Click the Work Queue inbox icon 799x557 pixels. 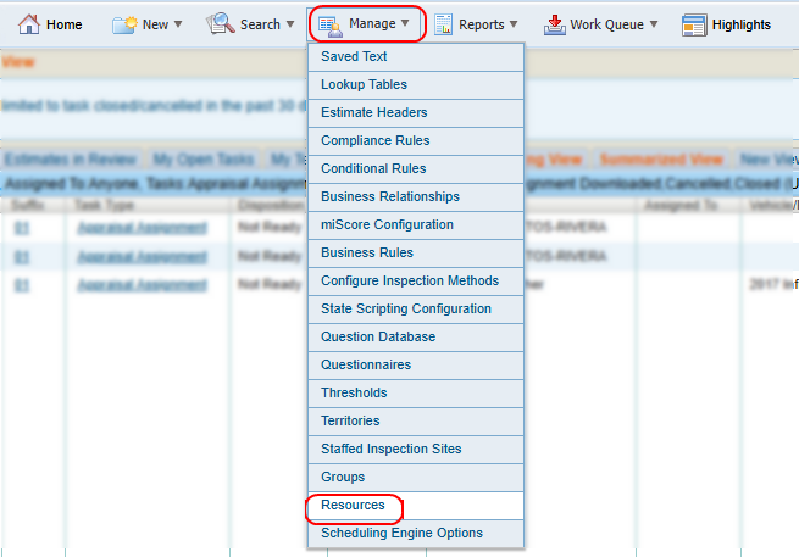tap(554, 24)
